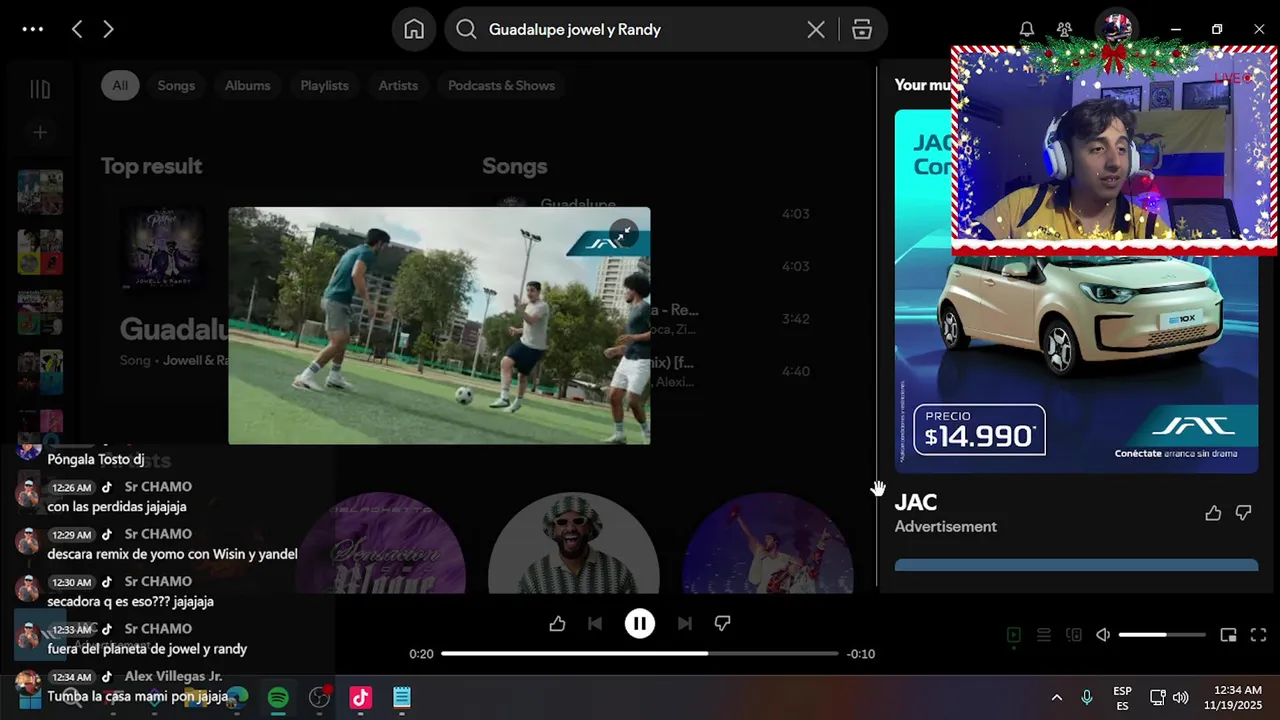This screenshot has width=1280, height=720.
Task: Expand the ad video to full size
Action: coord(623,233)
